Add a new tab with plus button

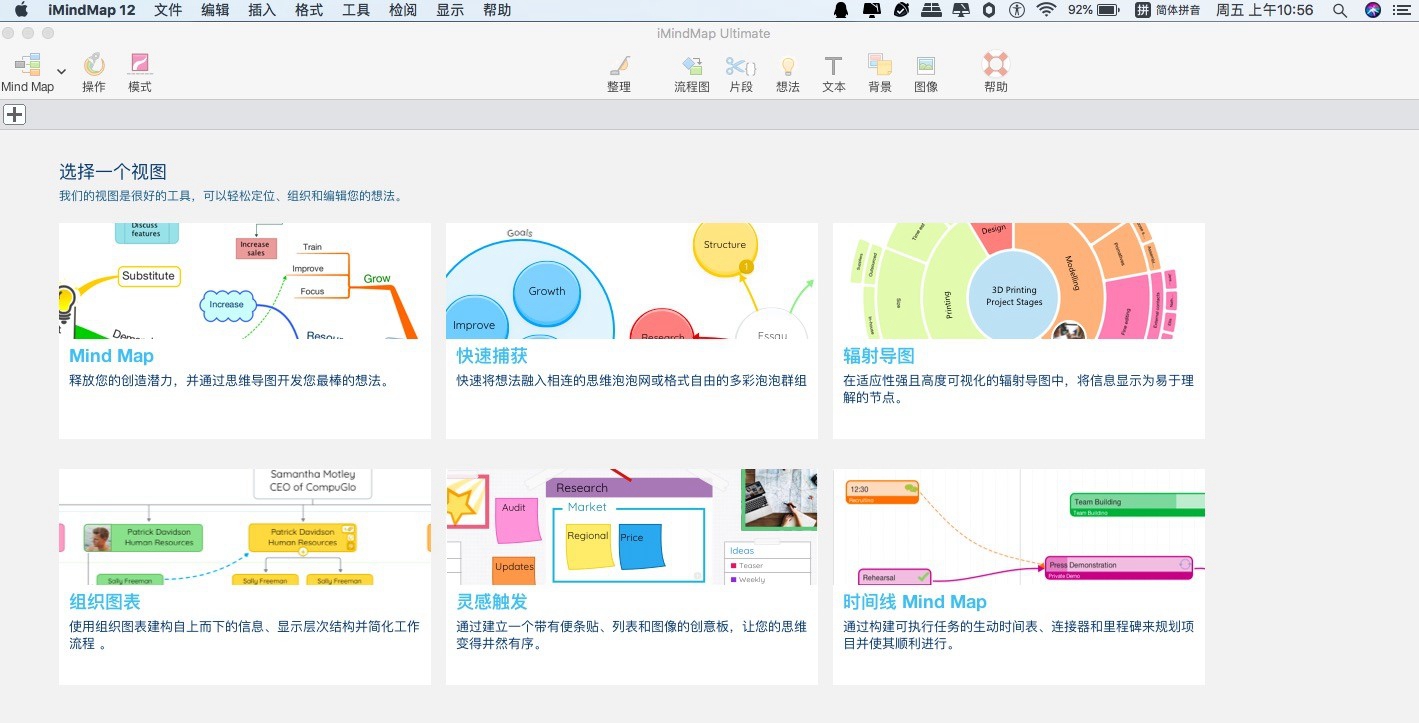tap(14, 115)
